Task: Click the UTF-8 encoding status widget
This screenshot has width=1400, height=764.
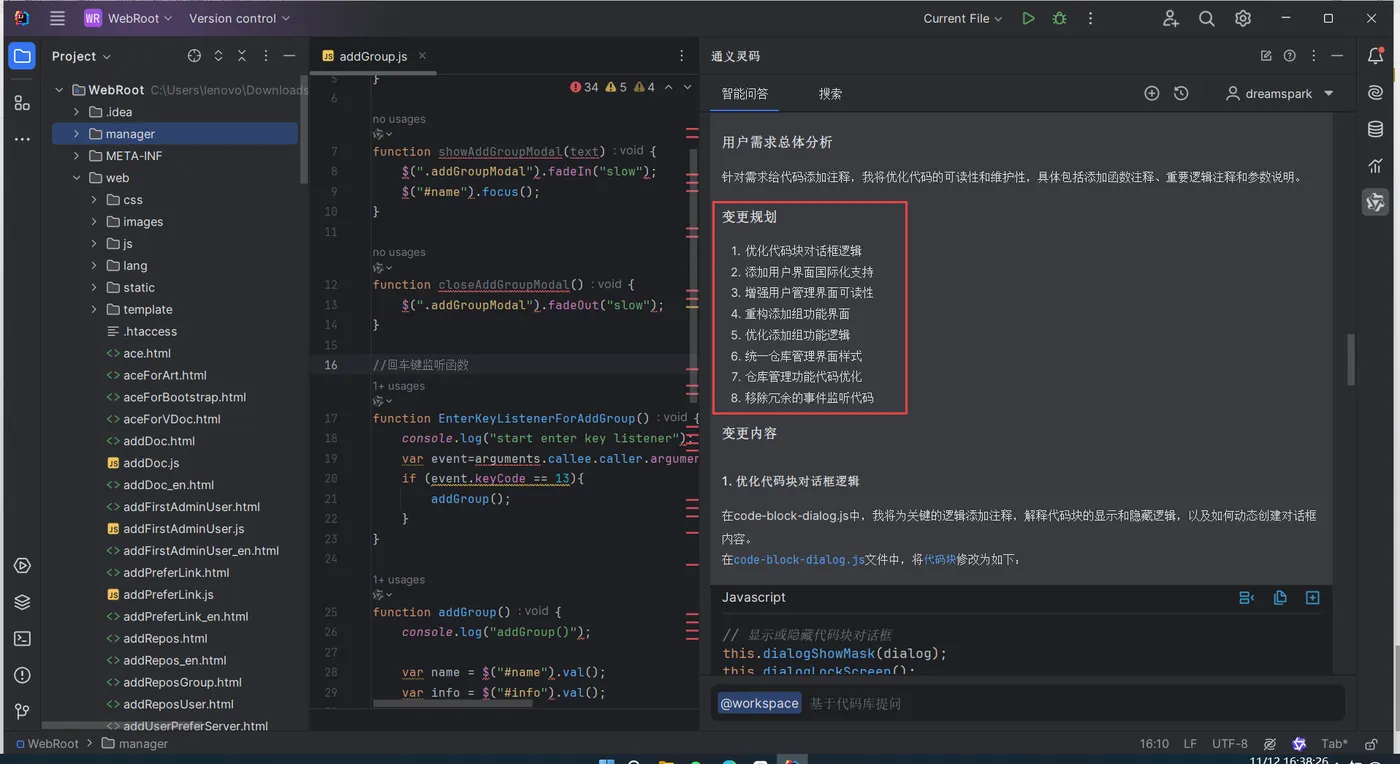Action: [1230, 744]
